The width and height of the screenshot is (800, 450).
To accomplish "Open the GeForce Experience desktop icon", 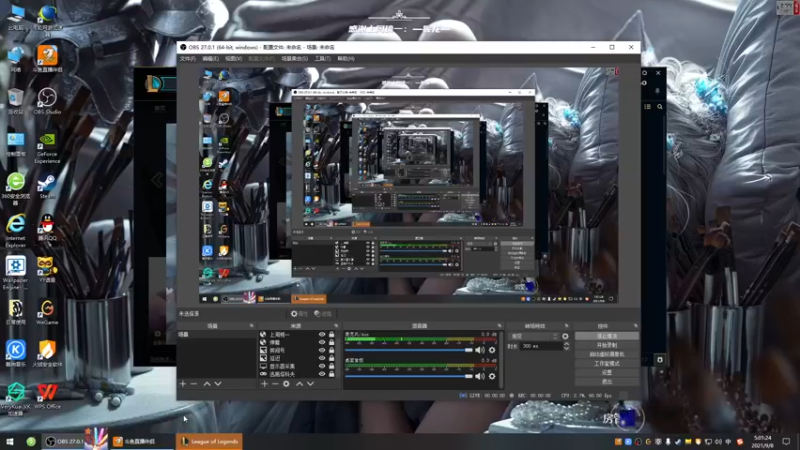I will 47,148.
